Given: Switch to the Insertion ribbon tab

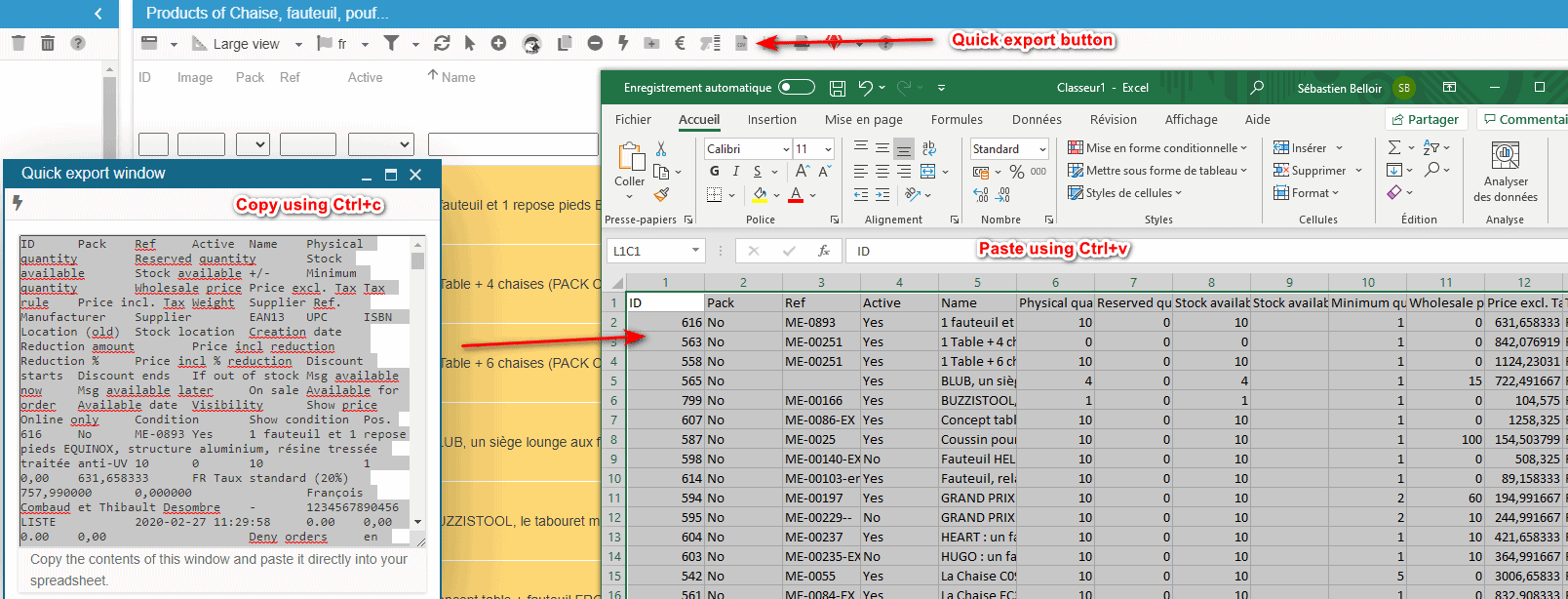Looking at the screenshot, I should coord(771,120).
